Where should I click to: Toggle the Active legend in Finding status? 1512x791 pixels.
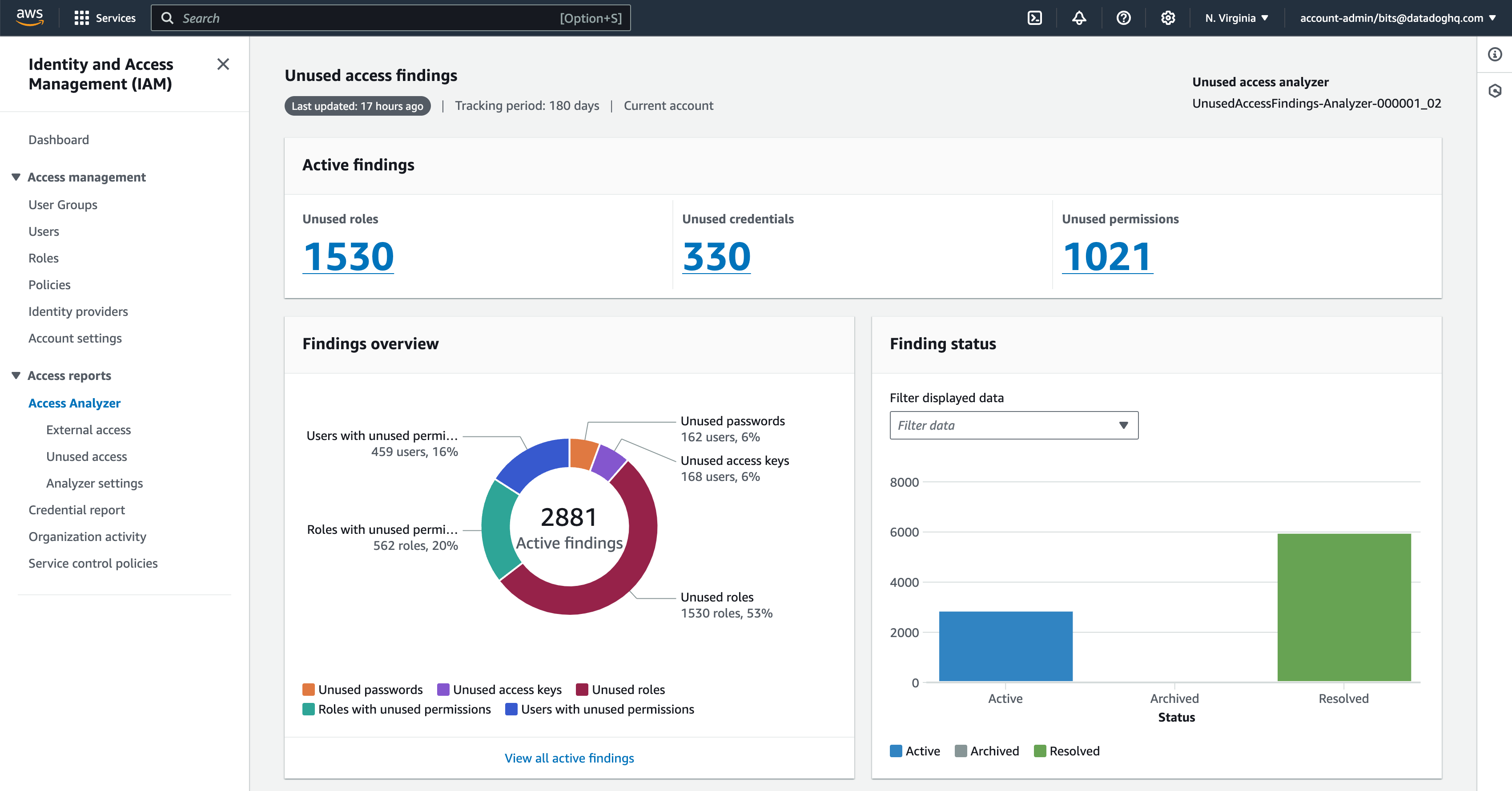pos(914,751)
